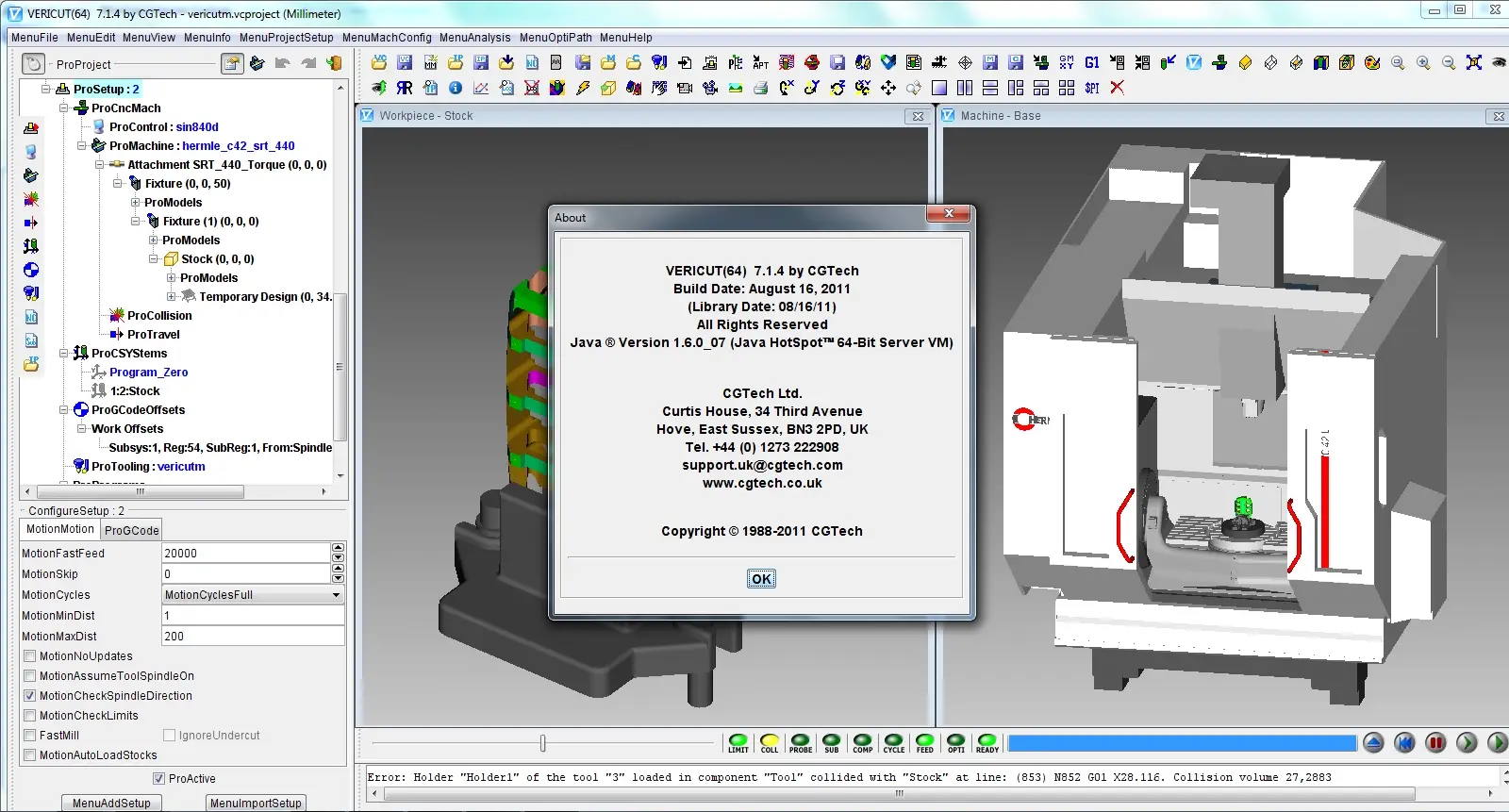1509x812 pixels.
Task: Open the MenuFile menu
Action: coord(34,38)
